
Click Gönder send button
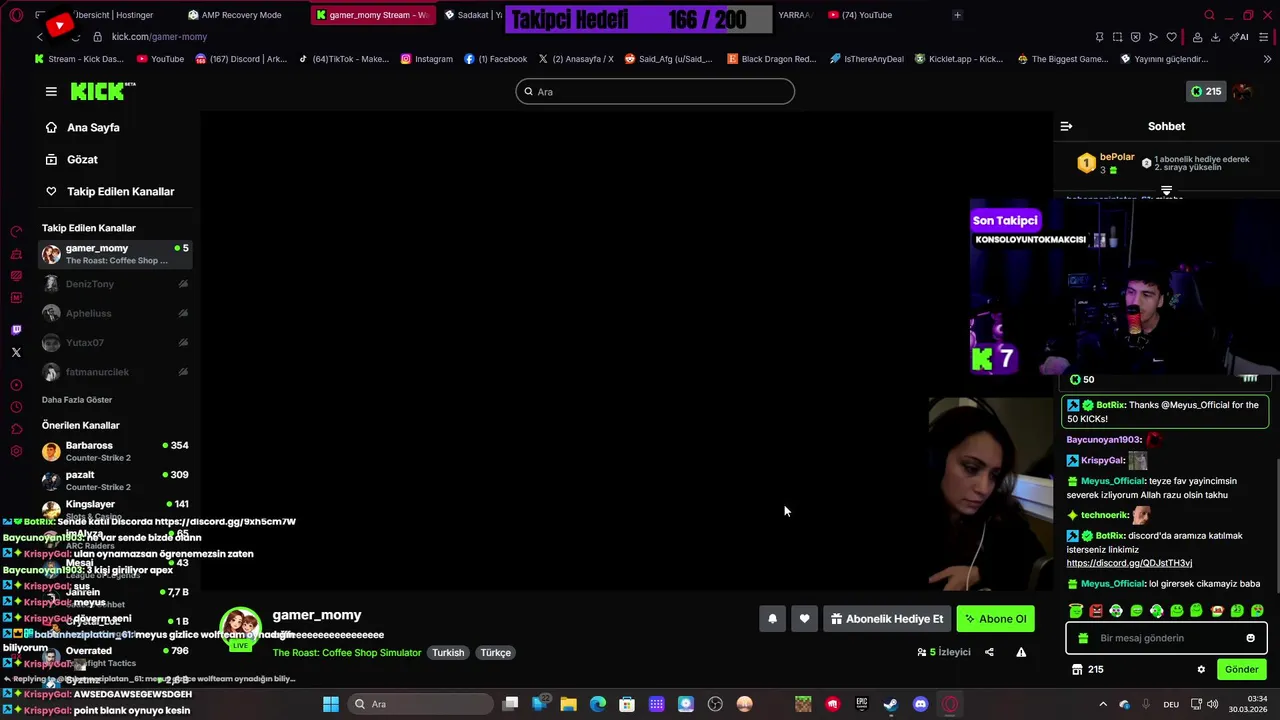[x=1241, y=670]
